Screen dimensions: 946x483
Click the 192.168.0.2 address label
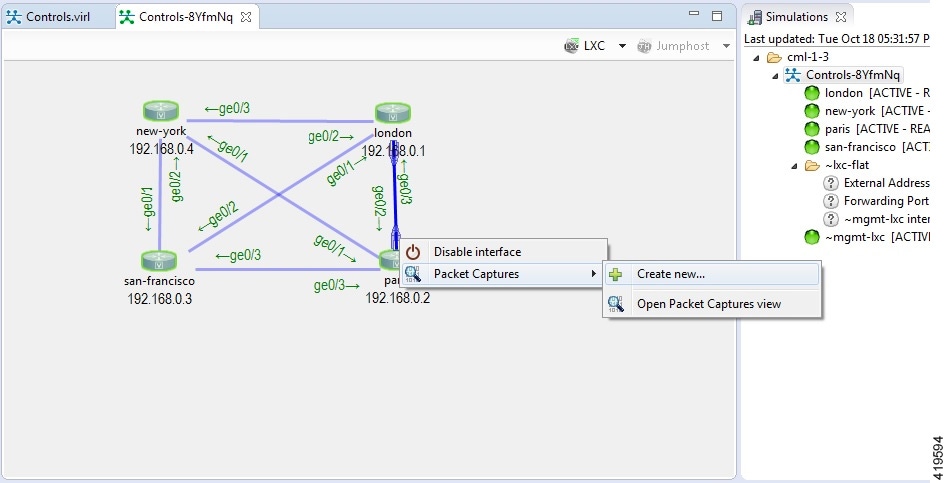(398, 298)
